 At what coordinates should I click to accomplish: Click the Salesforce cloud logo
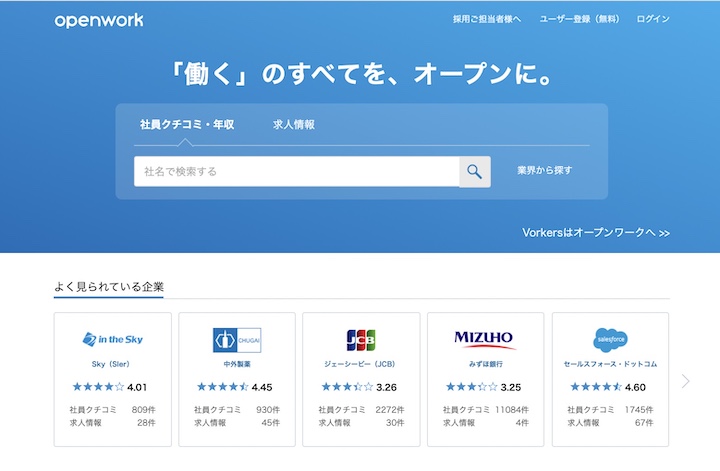[x=609, y=339]
